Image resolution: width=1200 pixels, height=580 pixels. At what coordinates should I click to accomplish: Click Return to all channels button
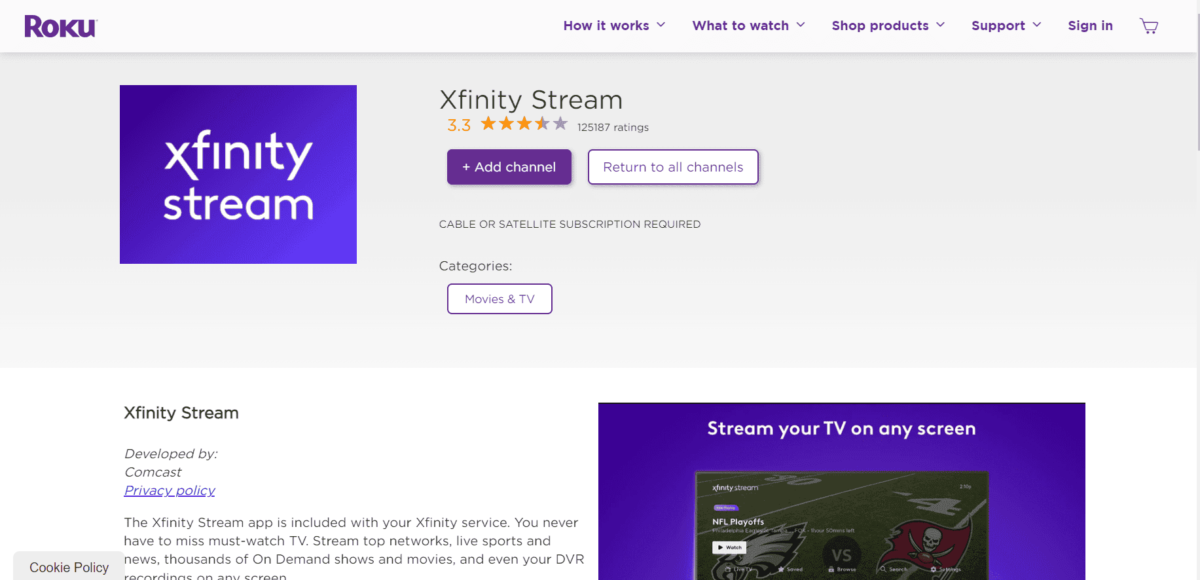[x=673, y=167]
